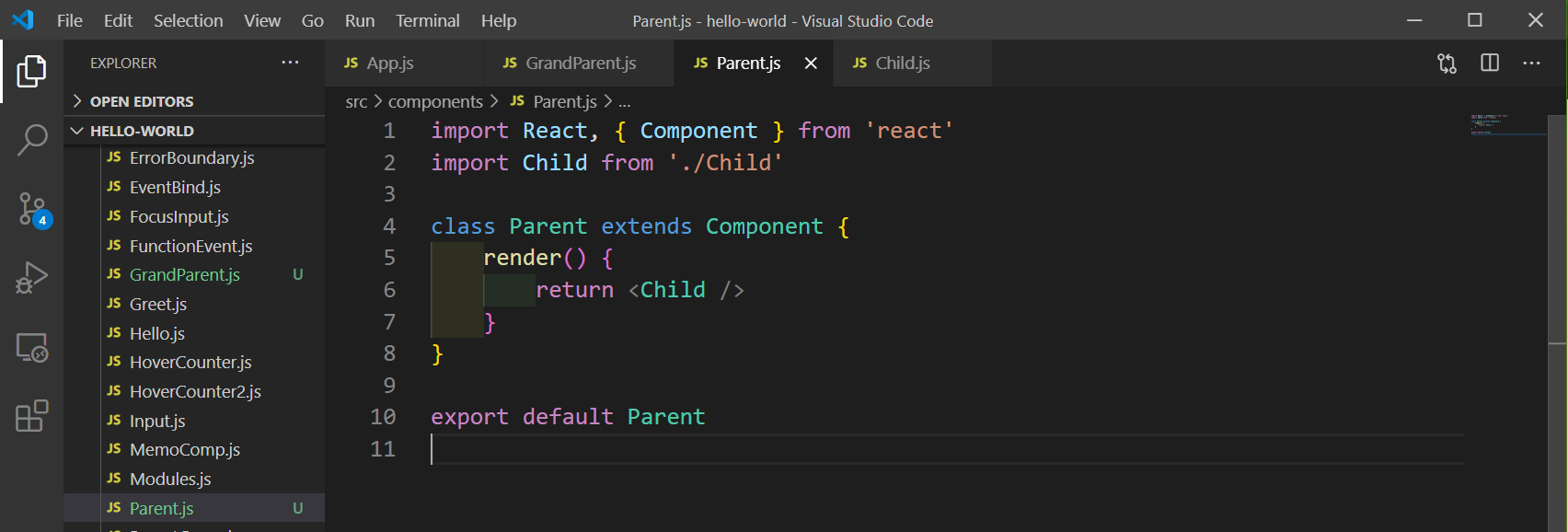Open the Go menu

[313, 20]
